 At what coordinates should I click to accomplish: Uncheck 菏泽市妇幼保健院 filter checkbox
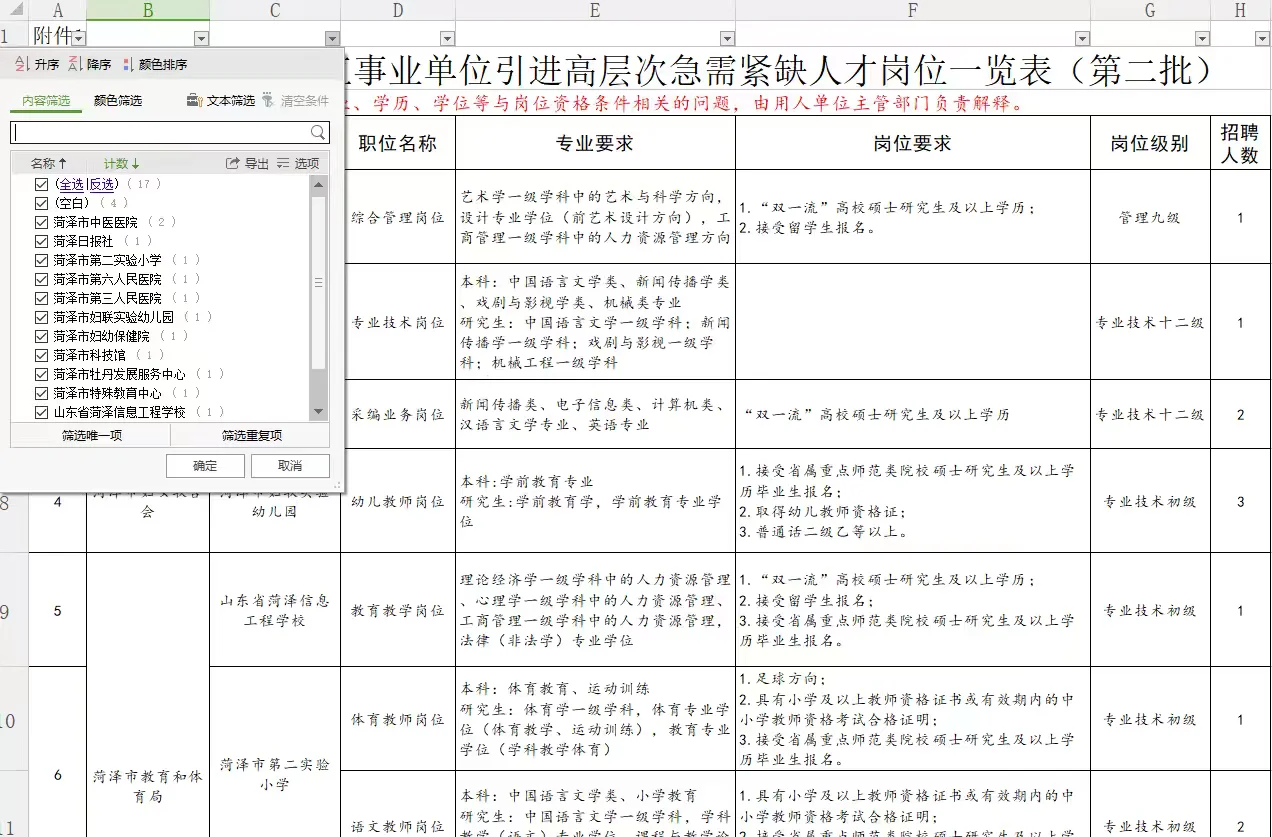click(x=41, y=336)
